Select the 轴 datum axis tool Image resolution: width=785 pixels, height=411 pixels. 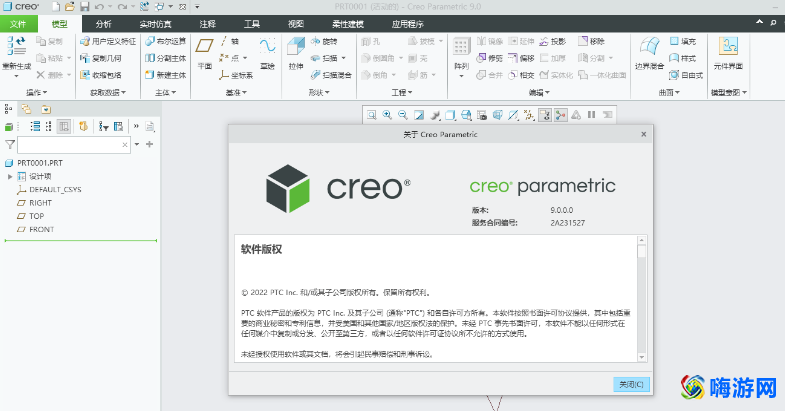230,42
